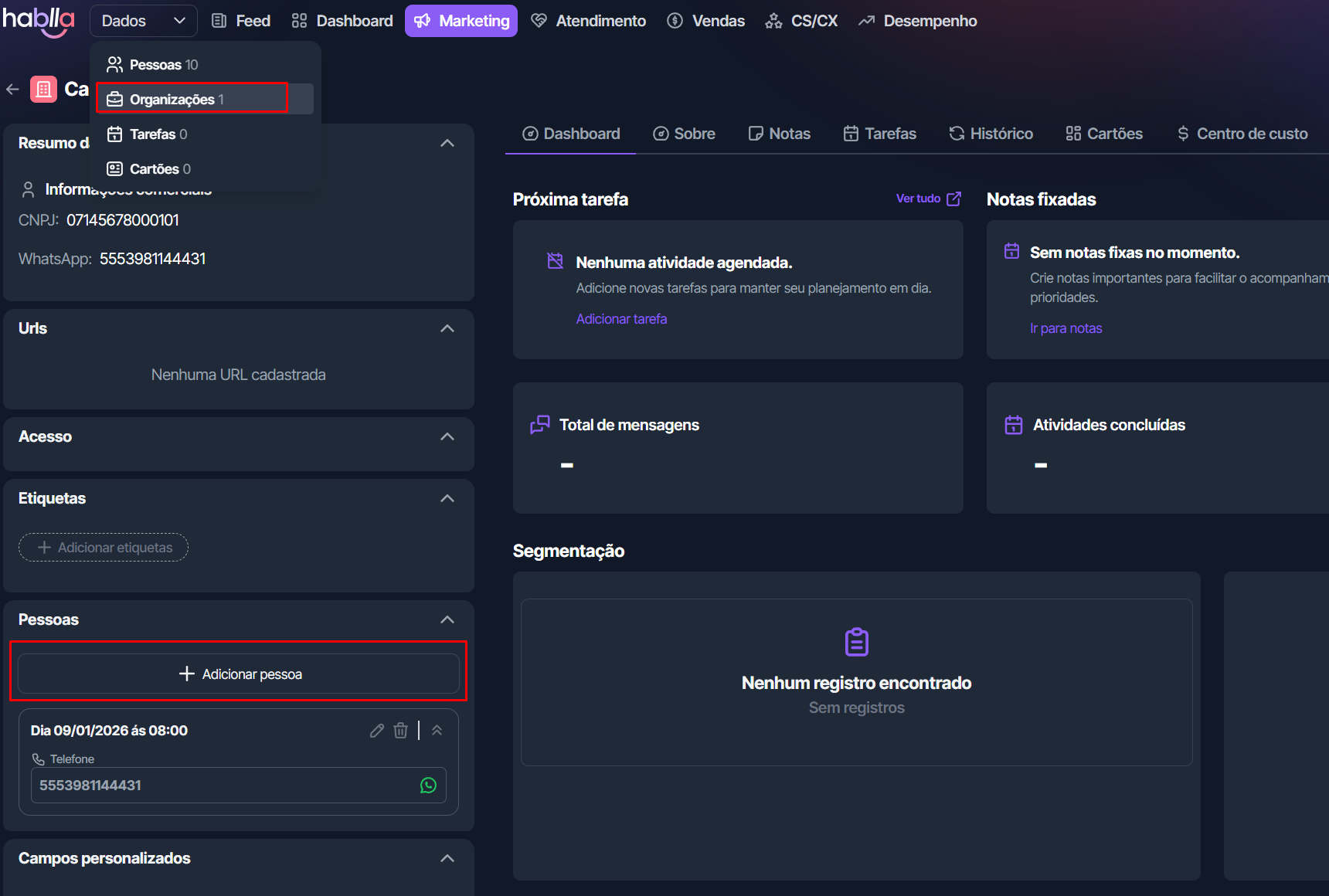Screen dimensions: 1329x896
Task: Collapse person card with double chevron
Action: [x=437, y=731]
